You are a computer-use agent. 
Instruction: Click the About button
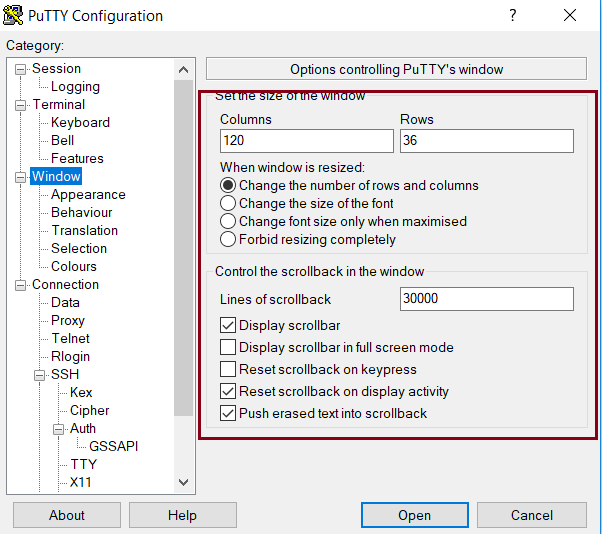point(67,515)
